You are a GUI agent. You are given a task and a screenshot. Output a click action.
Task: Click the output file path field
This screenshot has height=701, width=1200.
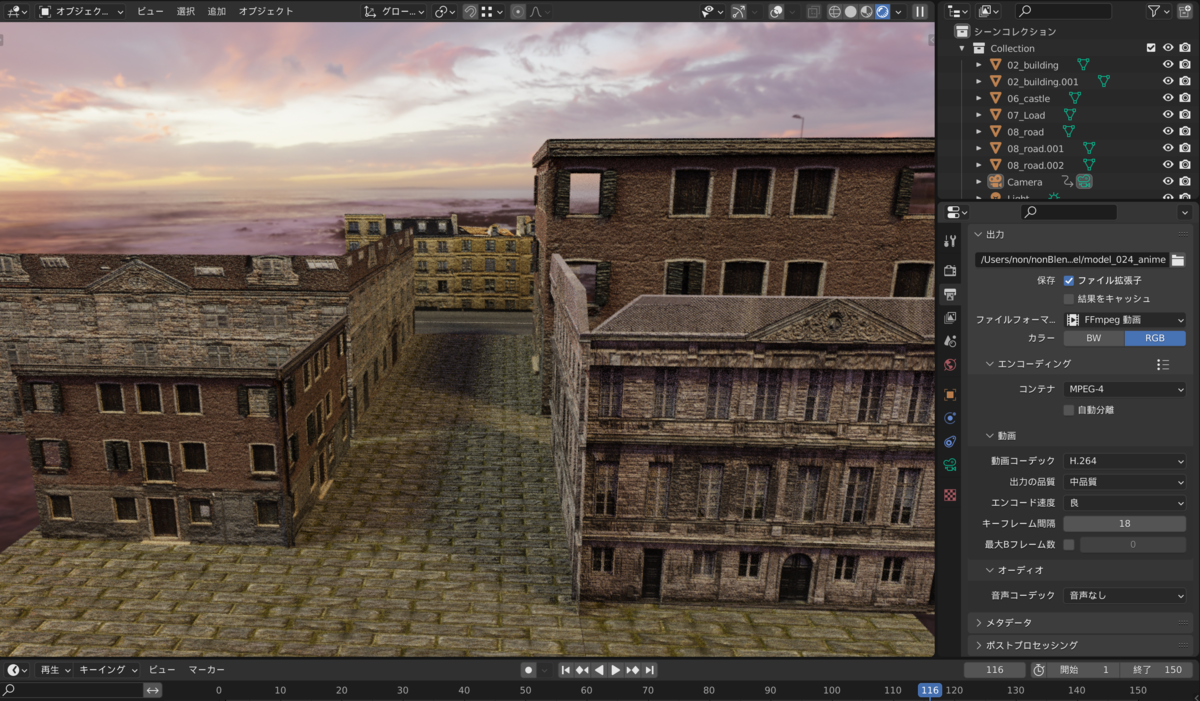pyautogui.click(x=1072, y=260)
